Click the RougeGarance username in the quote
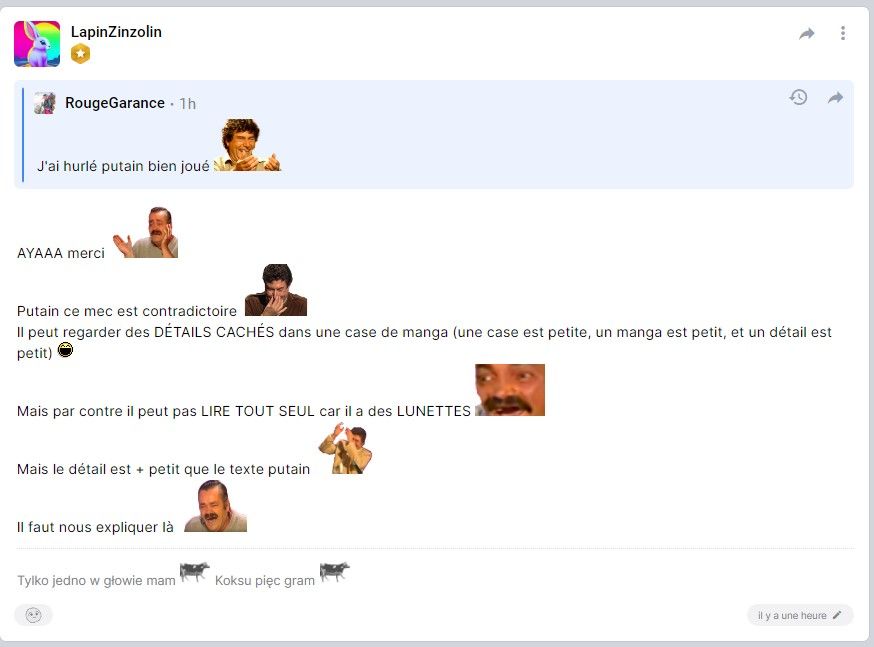Screen dimensions: 874x647 pyautogui.click(x=115, y=103)
